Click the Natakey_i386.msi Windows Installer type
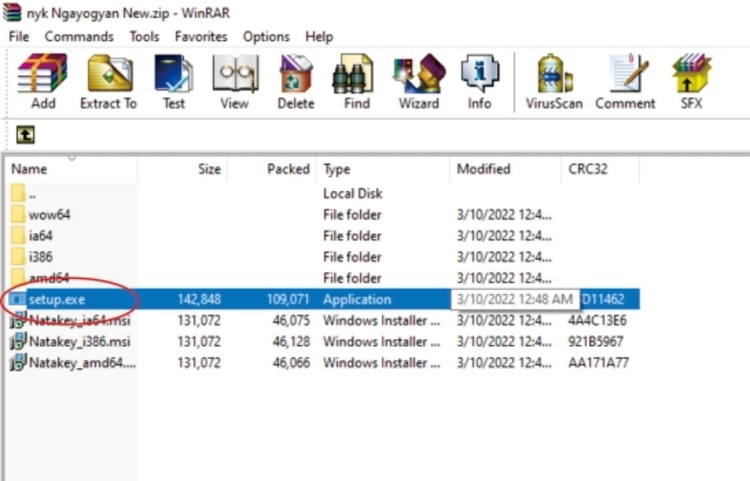750x481 pixels. tap(381, 341)
